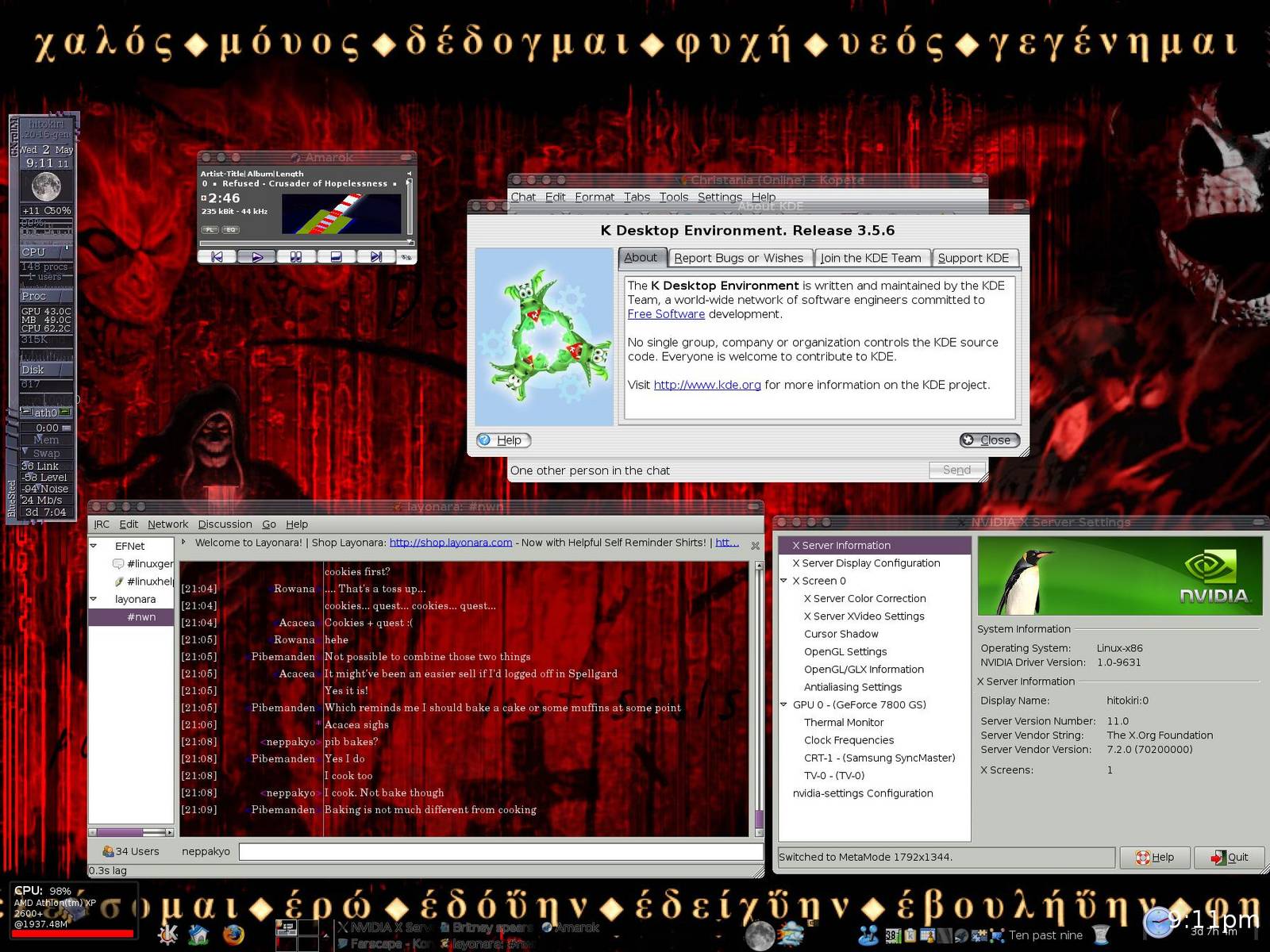
Task: Launch Firefox from the taskbar
Action: tap(233, 935)
